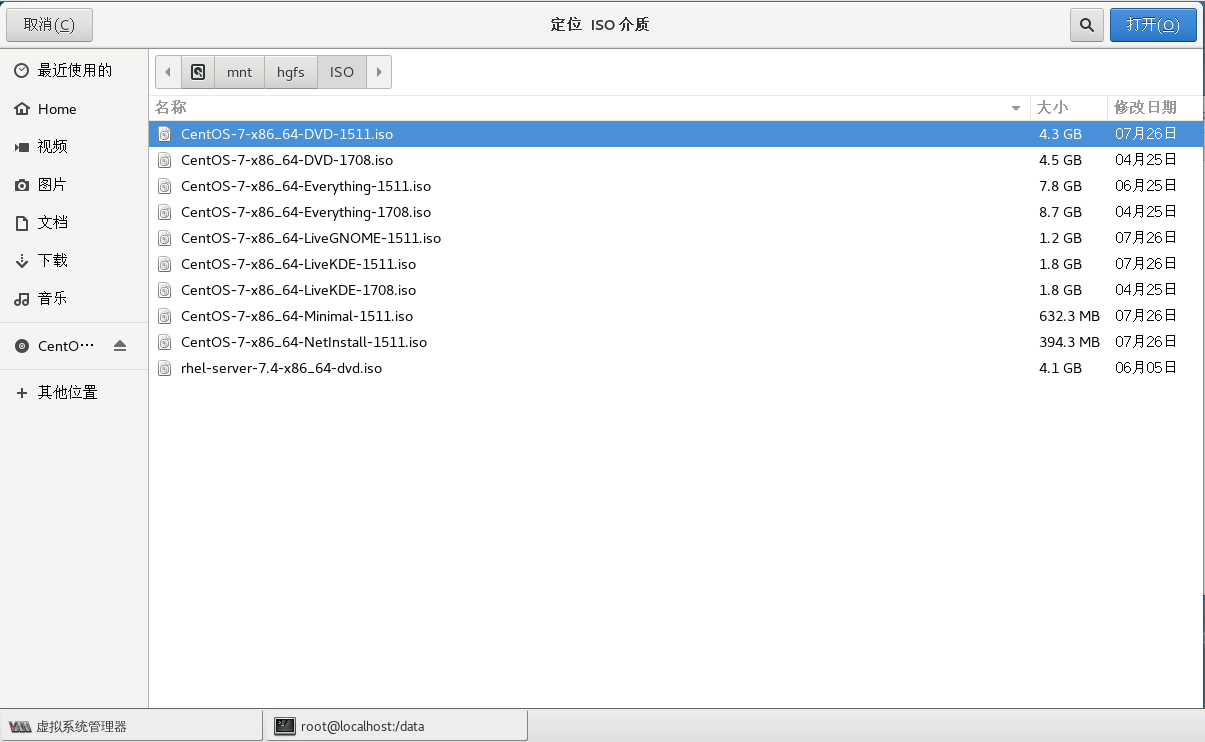Click the terminal icon in the taskbar
This screenshot has width=1205, height=742.
285,726
